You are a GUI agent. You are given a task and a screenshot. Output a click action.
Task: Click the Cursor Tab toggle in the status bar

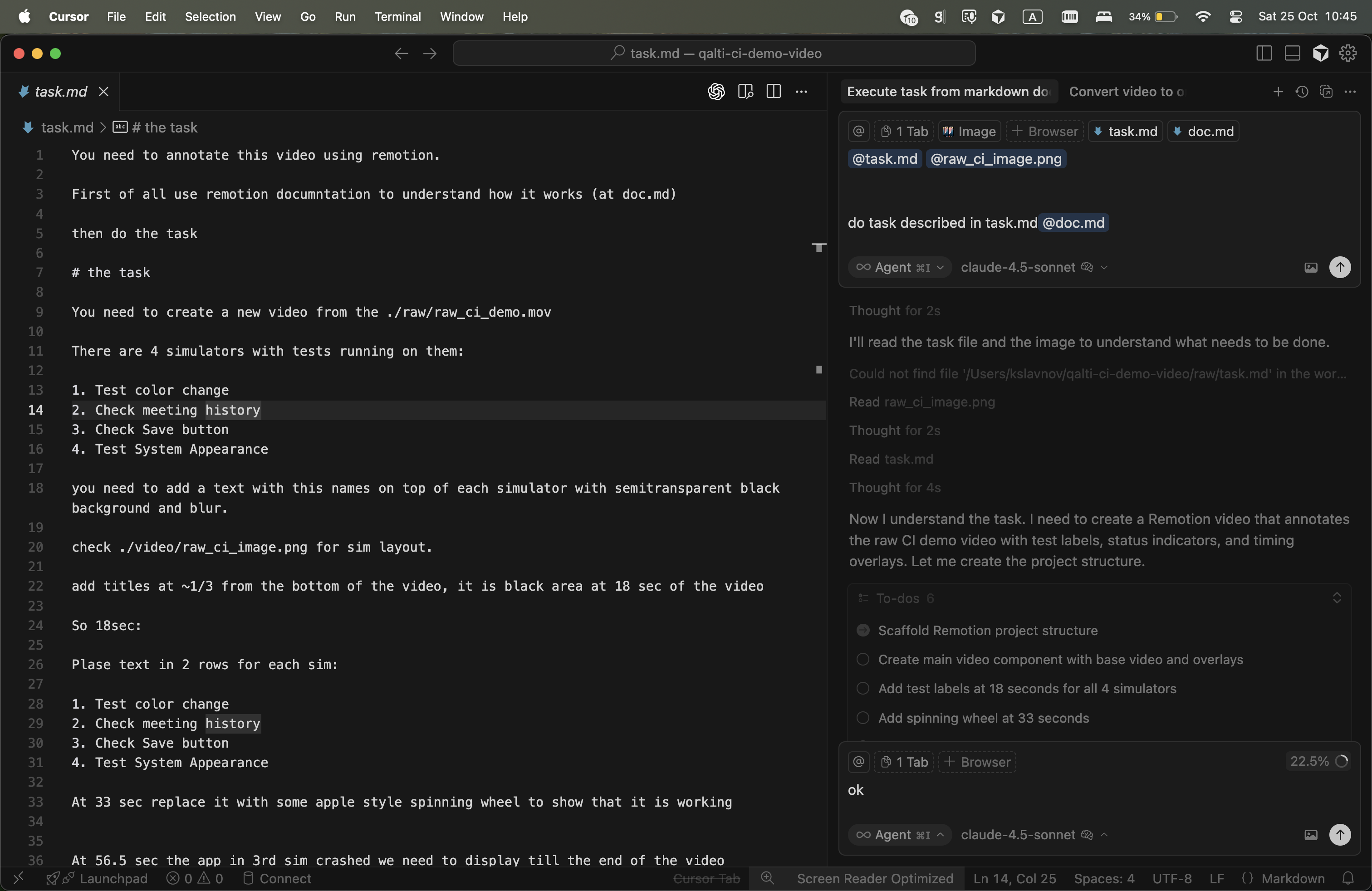pos(706,878)
